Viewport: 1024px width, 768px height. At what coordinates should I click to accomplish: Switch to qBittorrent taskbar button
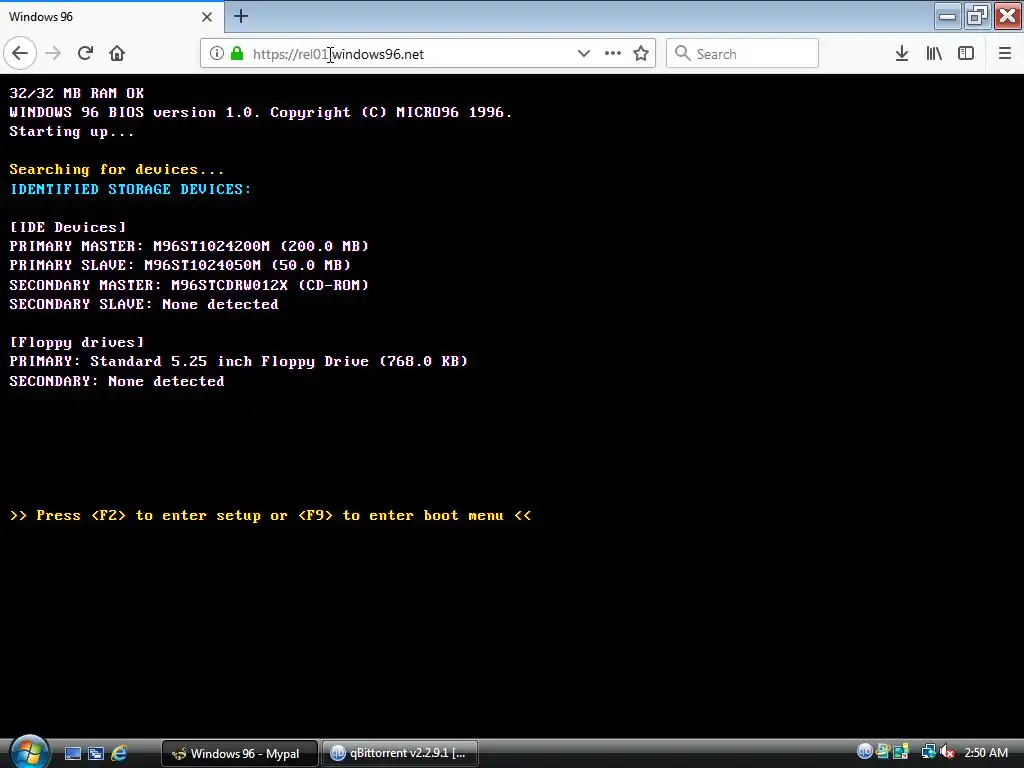tap(400, 754)
